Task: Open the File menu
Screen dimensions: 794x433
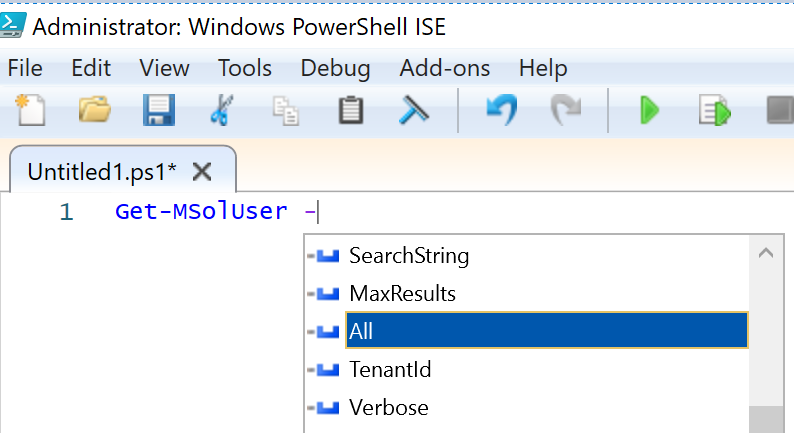Action: [25, 68]
